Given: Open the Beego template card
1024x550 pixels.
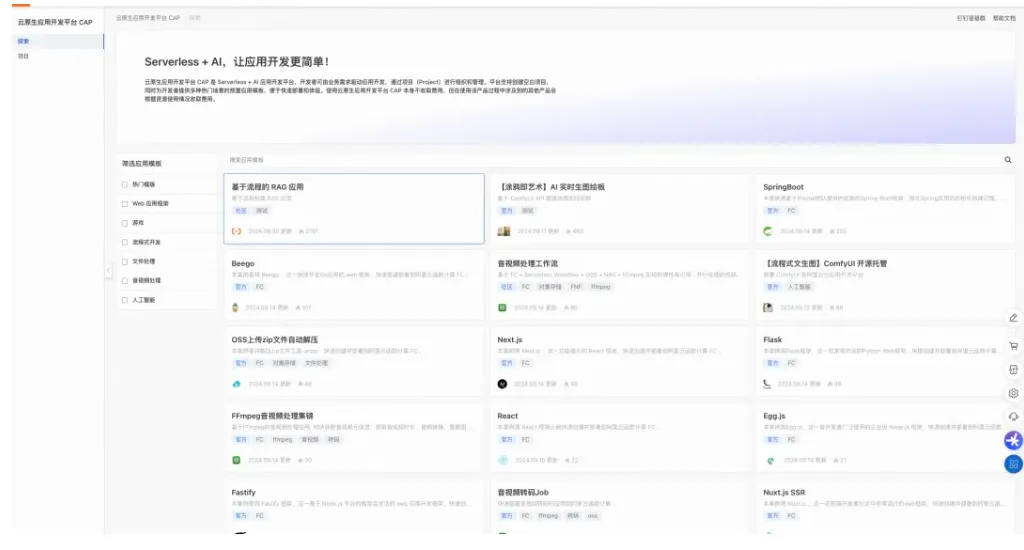Looking at the screenshot, I should tap(354, 285).
